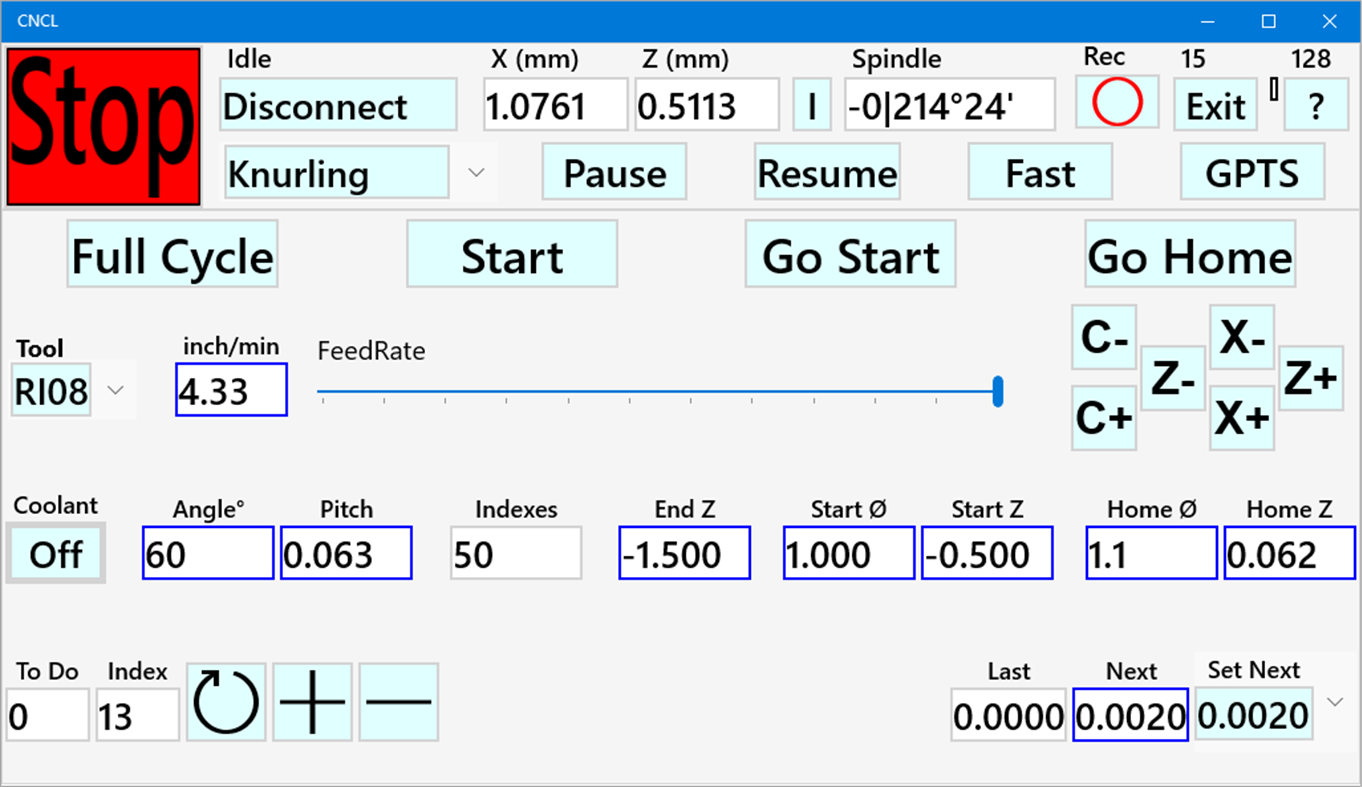Adjust the FeedRate slider handle
This screenshot has height=787, width=1362.
(x=997, y=391)
